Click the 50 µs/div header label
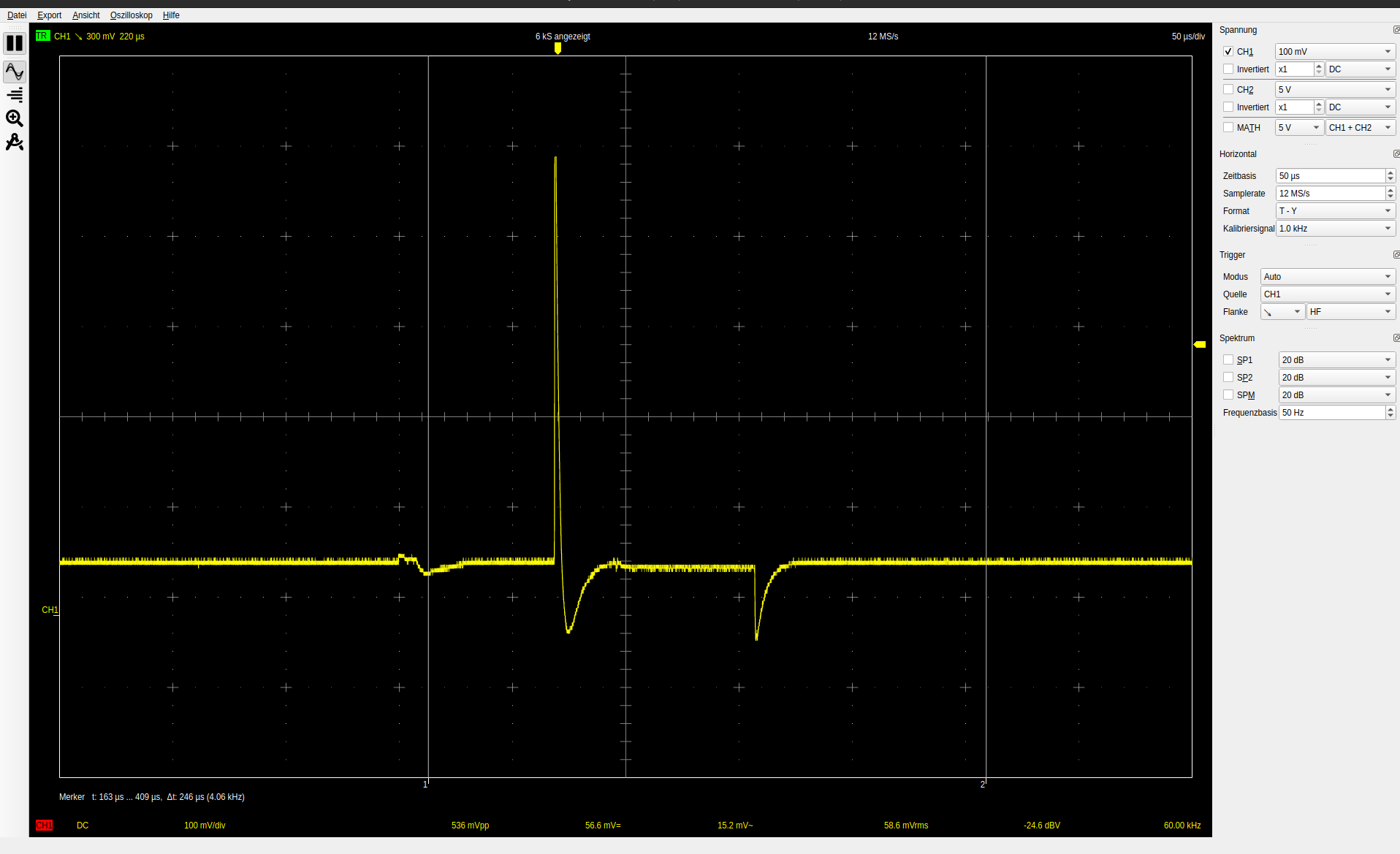 (1188, 37)
